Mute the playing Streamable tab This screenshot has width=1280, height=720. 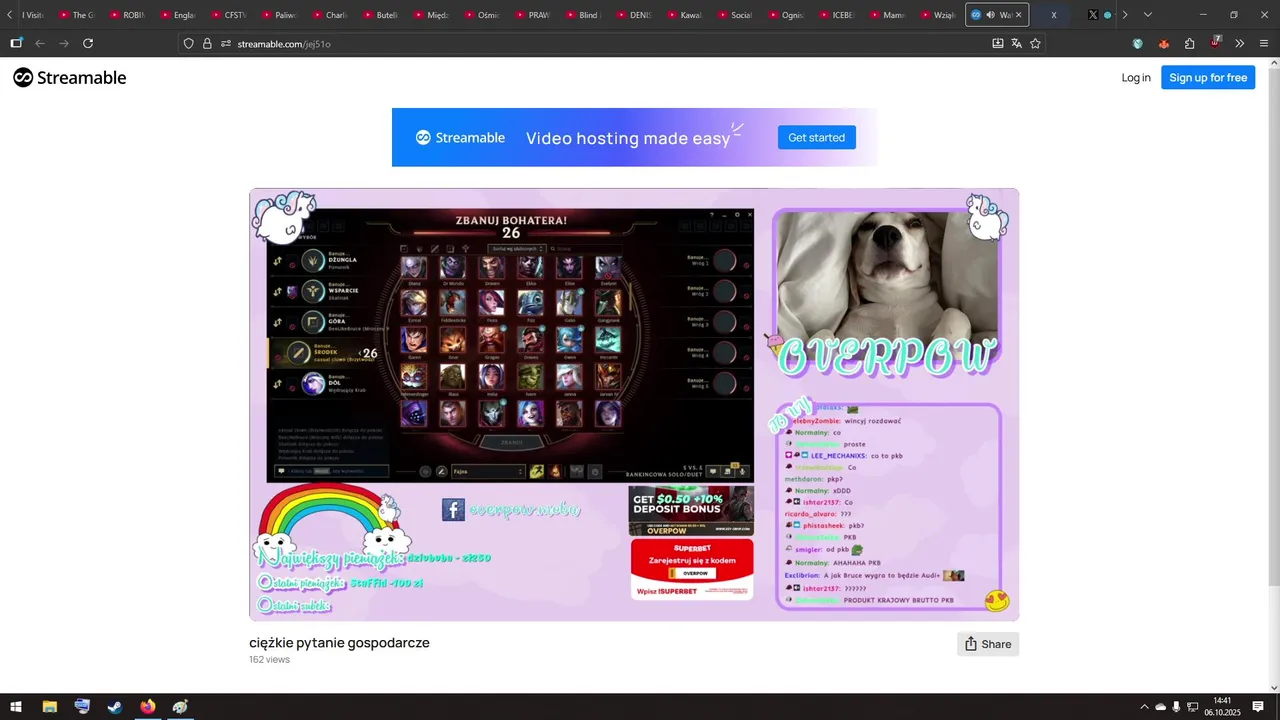pyautogui.click(x=990, y=15)
